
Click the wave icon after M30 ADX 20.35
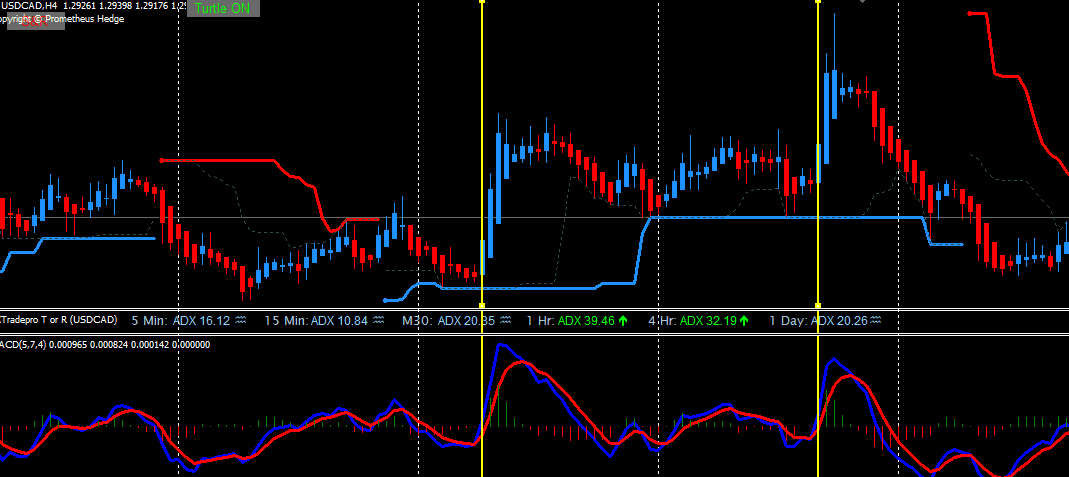[507, 320]
